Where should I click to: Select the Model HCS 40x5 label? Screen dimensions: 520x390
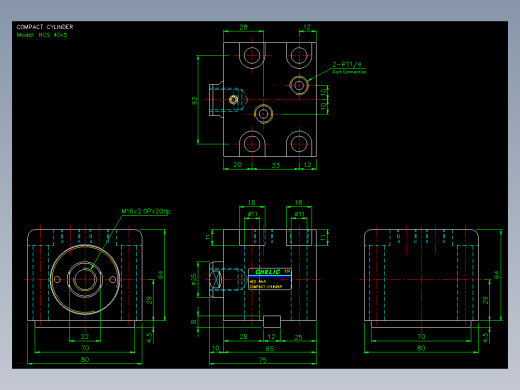tap(42, 35)
